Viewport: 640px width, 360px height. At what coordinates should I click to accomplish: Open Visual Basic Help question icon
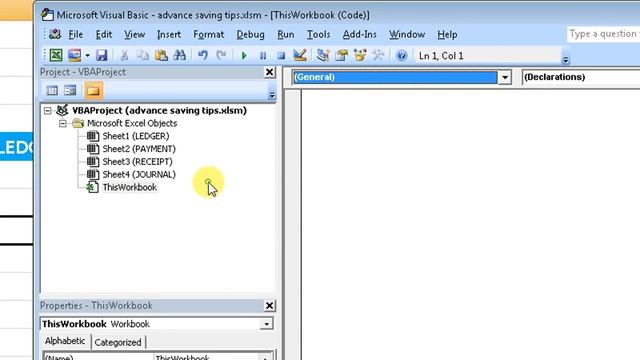click(402, 55)
